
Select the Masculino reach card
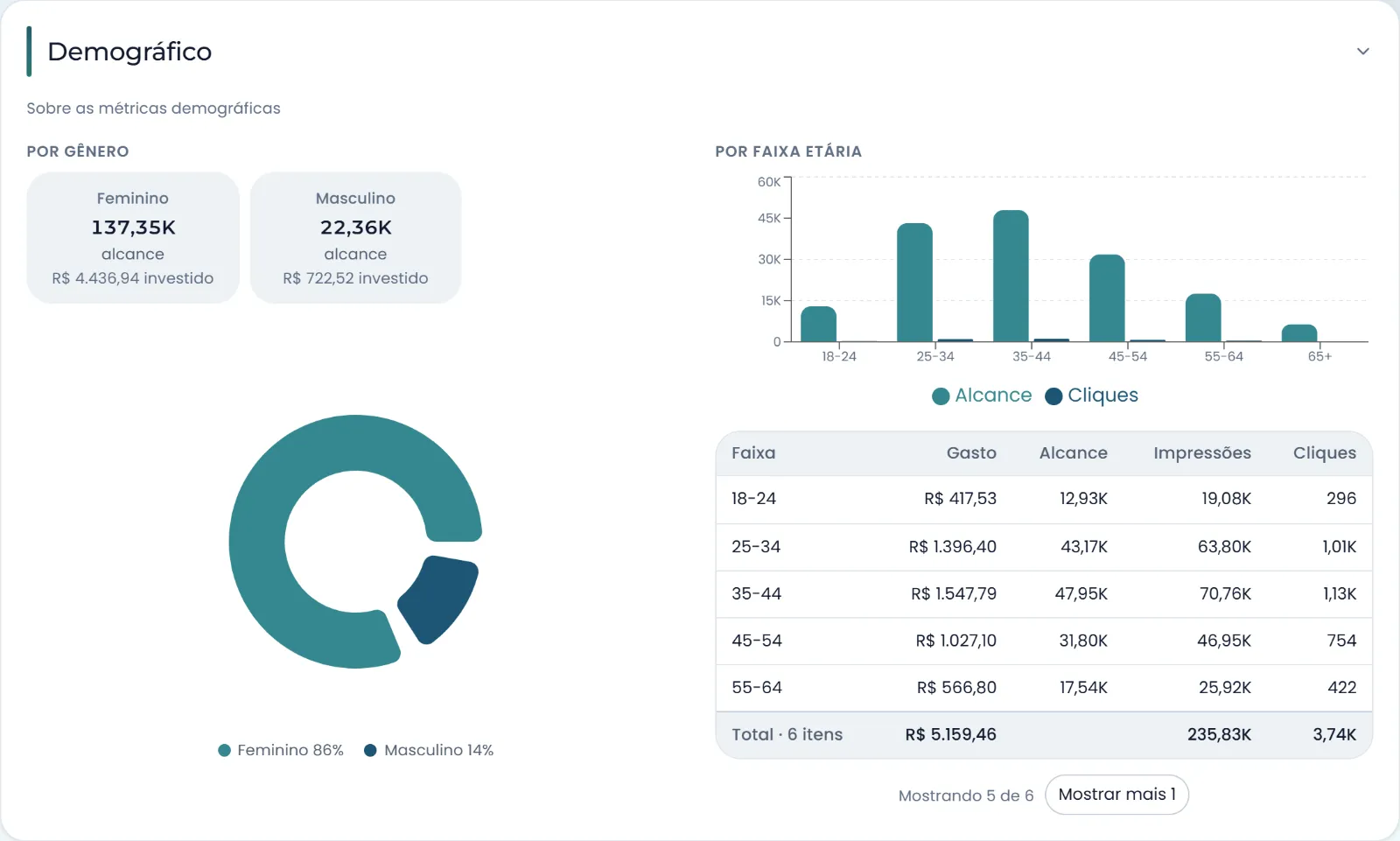coord(355,238)
